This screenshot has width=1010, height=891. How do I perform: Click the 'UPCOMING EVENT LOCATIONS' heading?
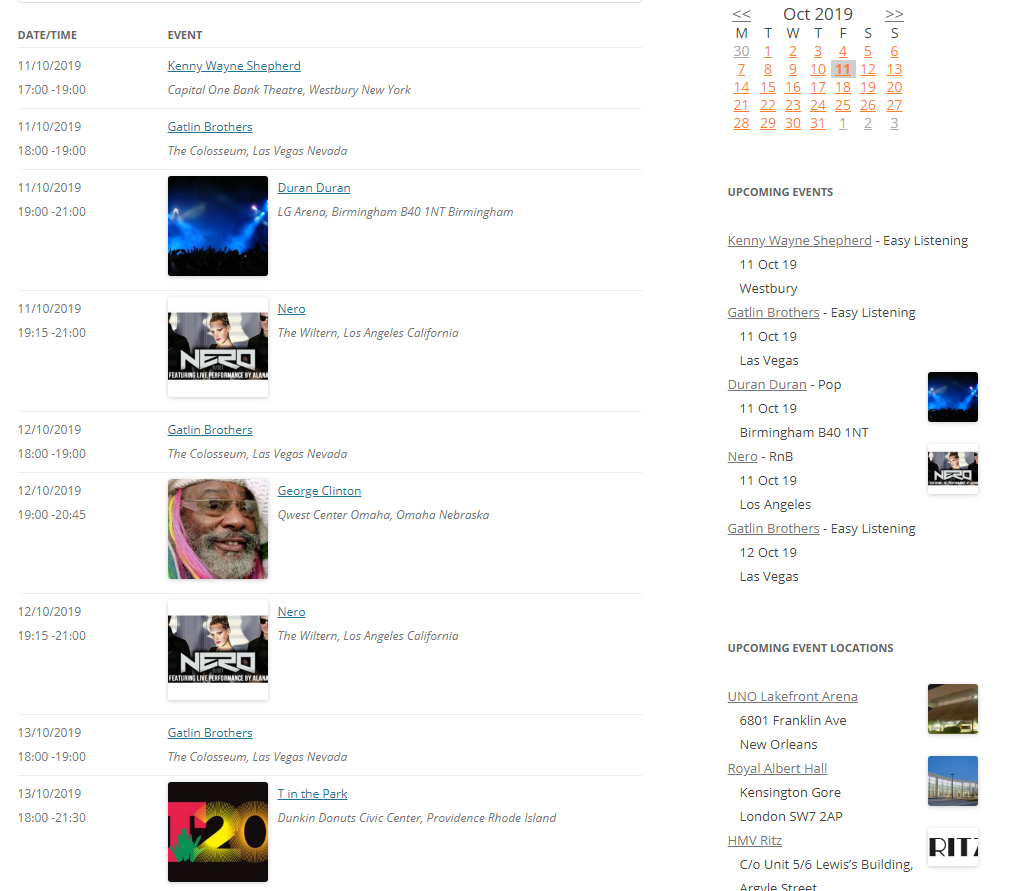(x=810, y=649)
